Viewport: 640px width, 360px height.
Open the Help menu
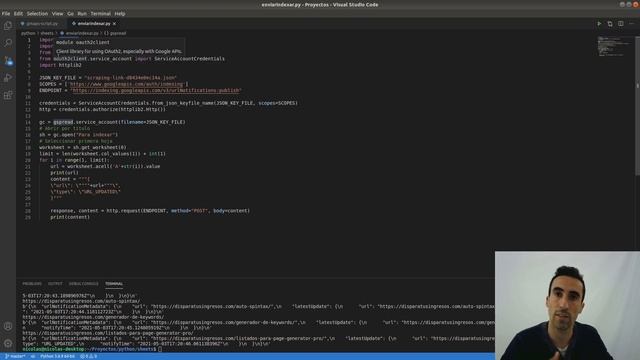(120, 13)
